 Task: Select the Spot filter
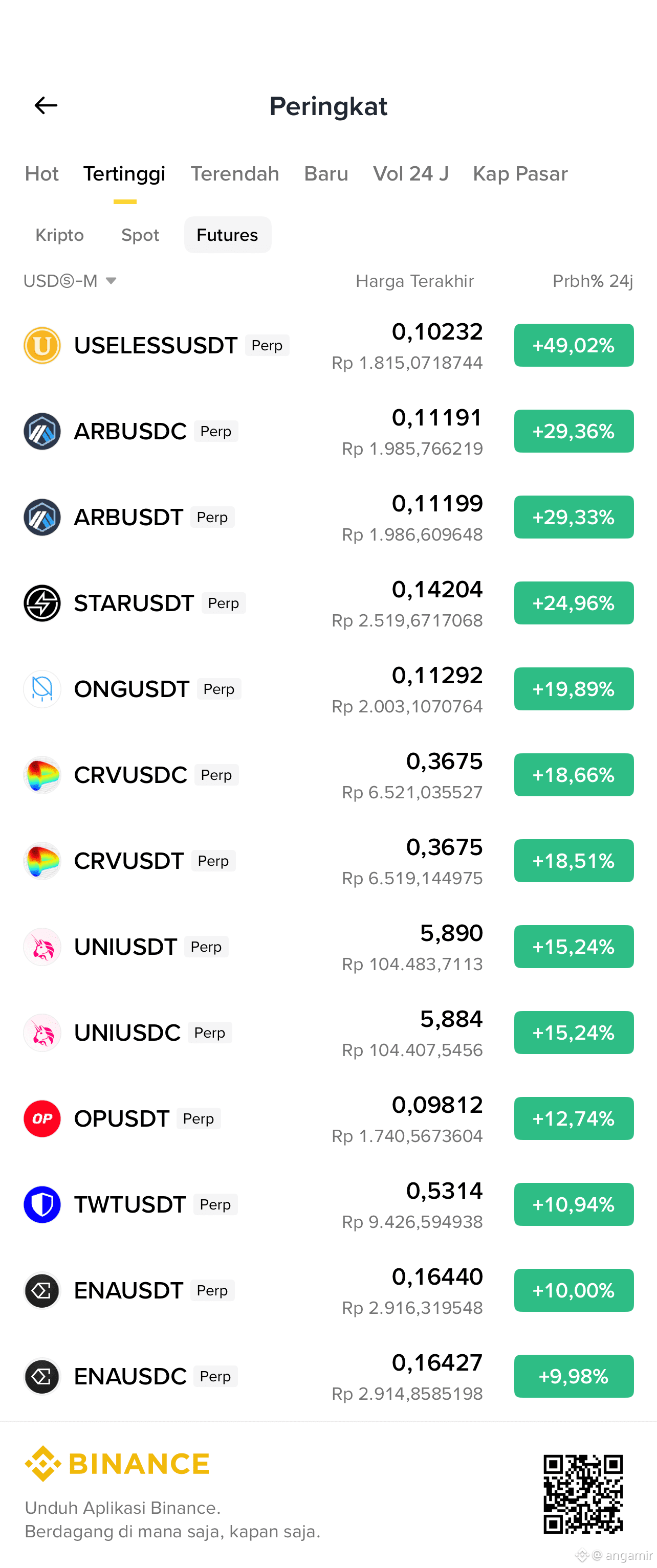[140, 235]
